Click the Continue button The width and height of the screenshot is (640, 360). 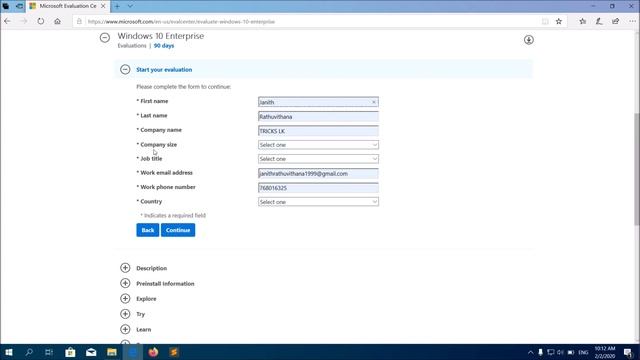point(178,230)
